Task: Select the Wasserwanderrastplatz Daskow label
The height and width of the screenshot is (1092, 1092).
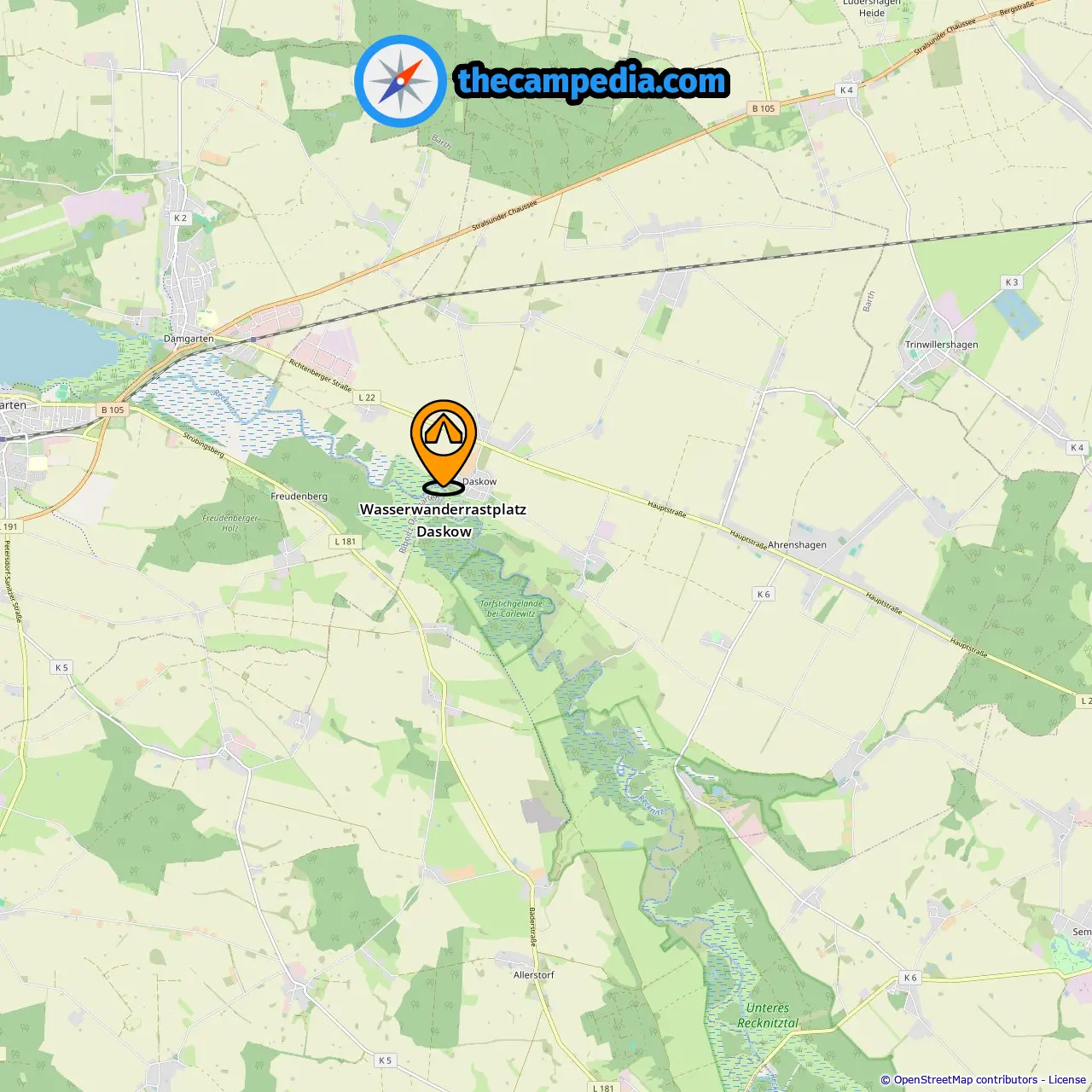Action: [x=443, y=520]
